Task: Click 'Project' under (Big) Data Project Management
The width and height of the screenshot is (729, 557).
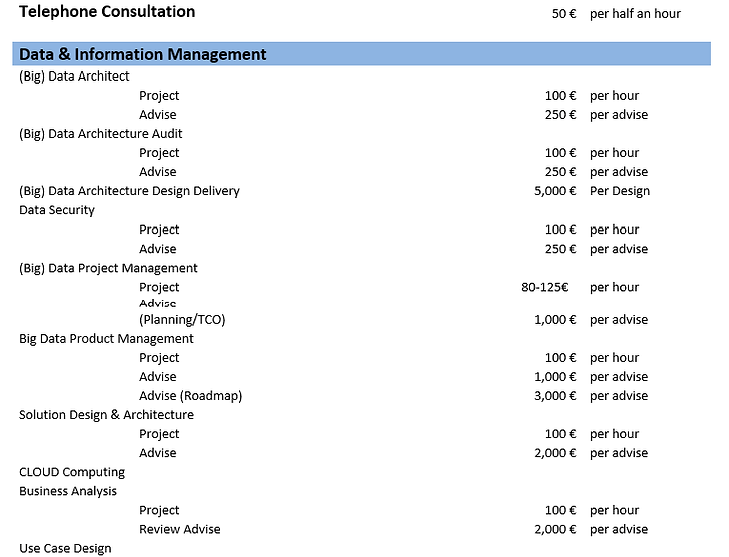Action: [159, 287]
